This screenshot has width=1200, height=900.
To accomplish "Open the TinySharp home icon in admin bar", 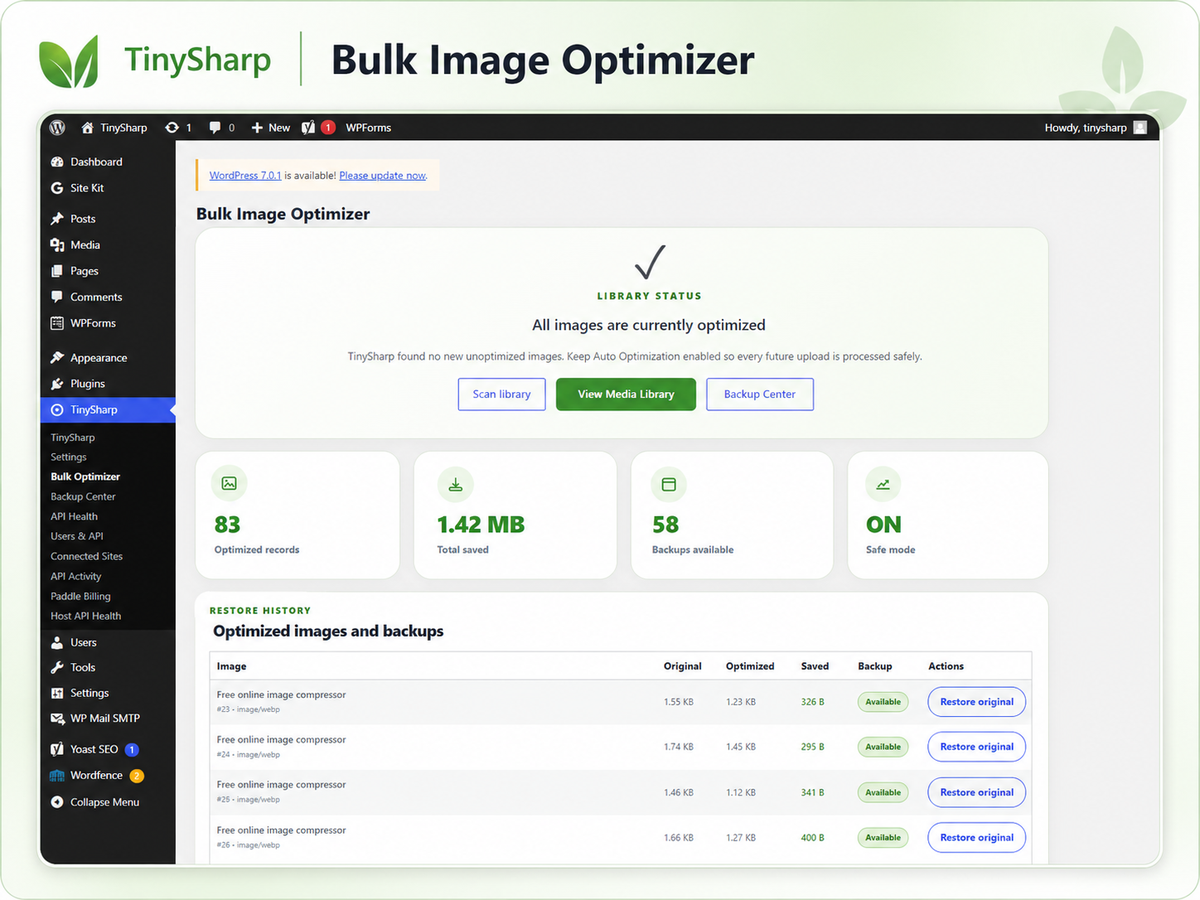I will [87, 127].
